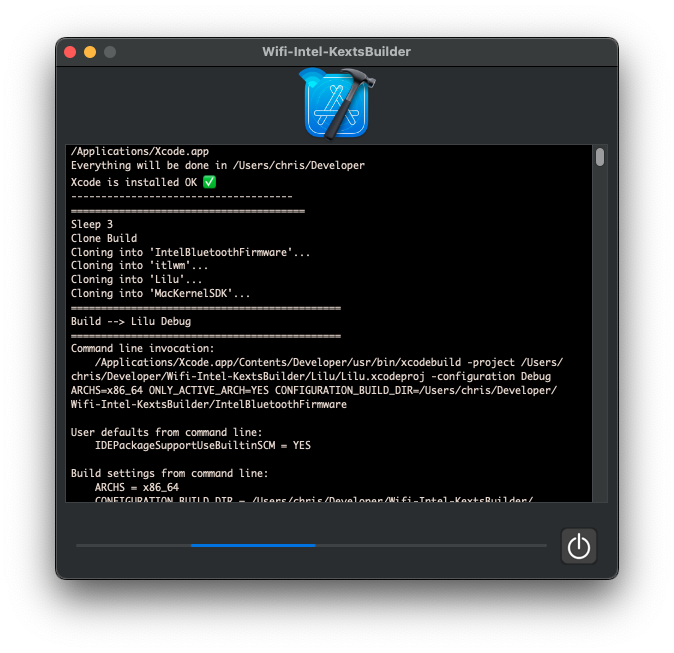Click 'Wifi-Intel-KextsBuilder/IntelBluetoothFirmware' path line
The image size is (674, 653).
tap(208, 405)
